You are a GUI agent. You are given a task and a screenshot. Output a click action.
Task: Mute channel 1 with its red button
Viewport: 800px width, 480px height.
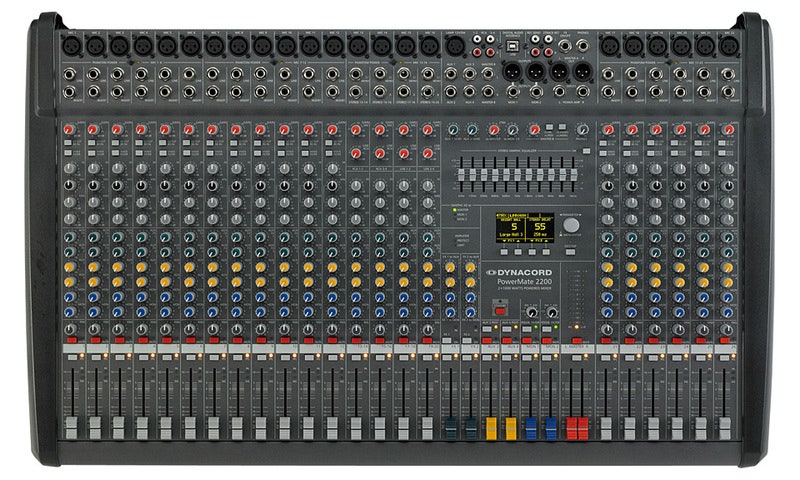tap(70, 342)
